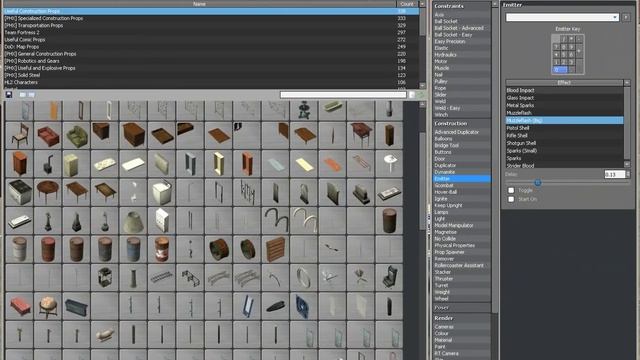The width and height of the screenshot is (640, 360).
Task: Select Team Fortress 2 prop category
Action: pyautogui.click(x=211, y=33)
